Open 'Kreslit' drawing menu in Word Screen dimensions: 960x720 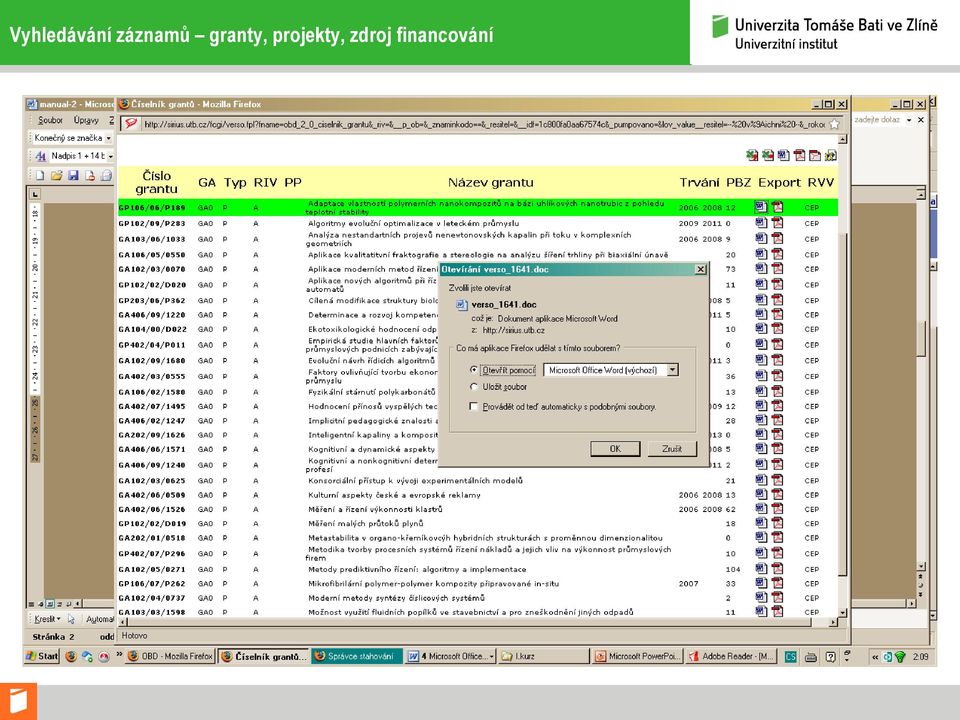tap(47, 619)
